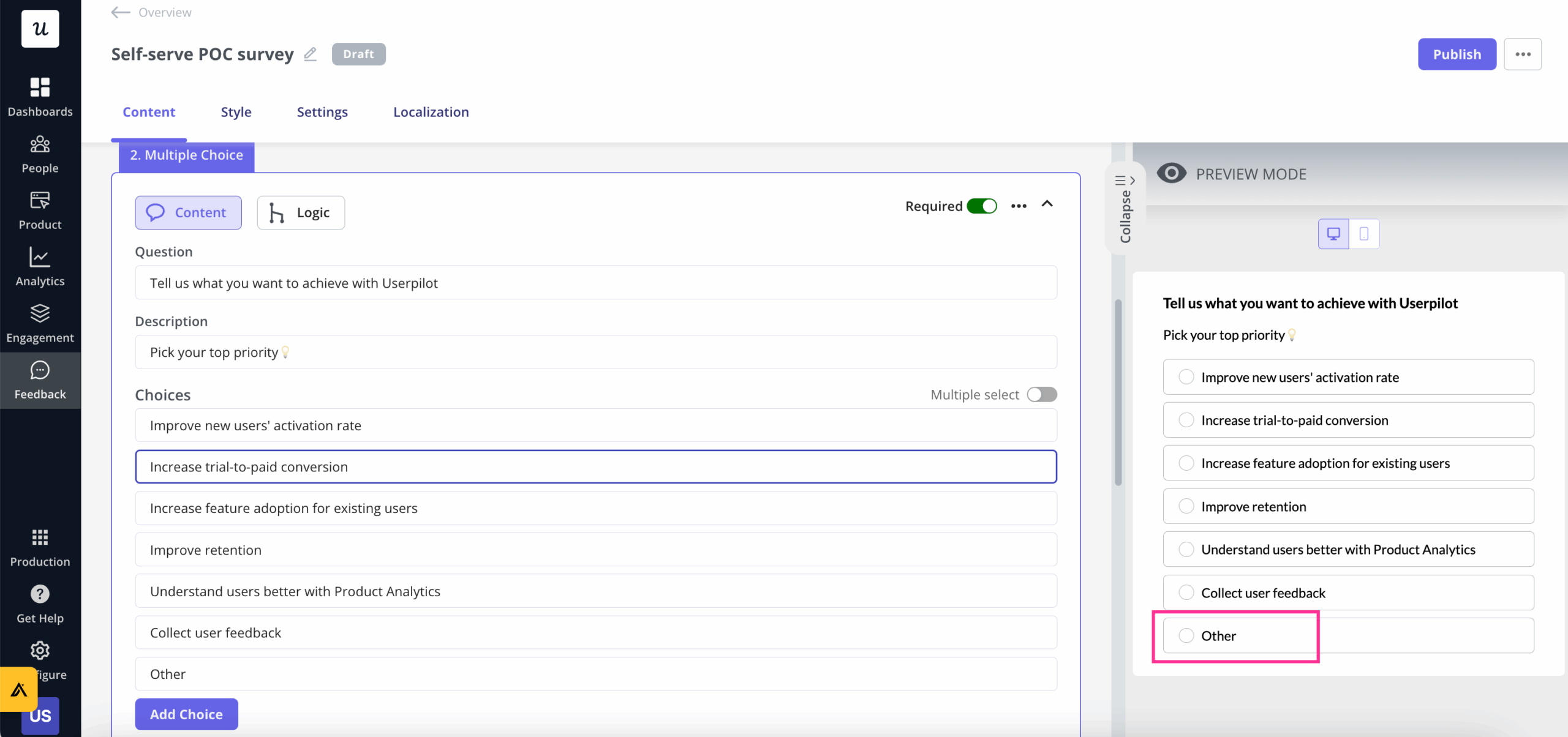Click the Publish button
Viewport: 1568px width, 737px height.
pos(1457,54)
